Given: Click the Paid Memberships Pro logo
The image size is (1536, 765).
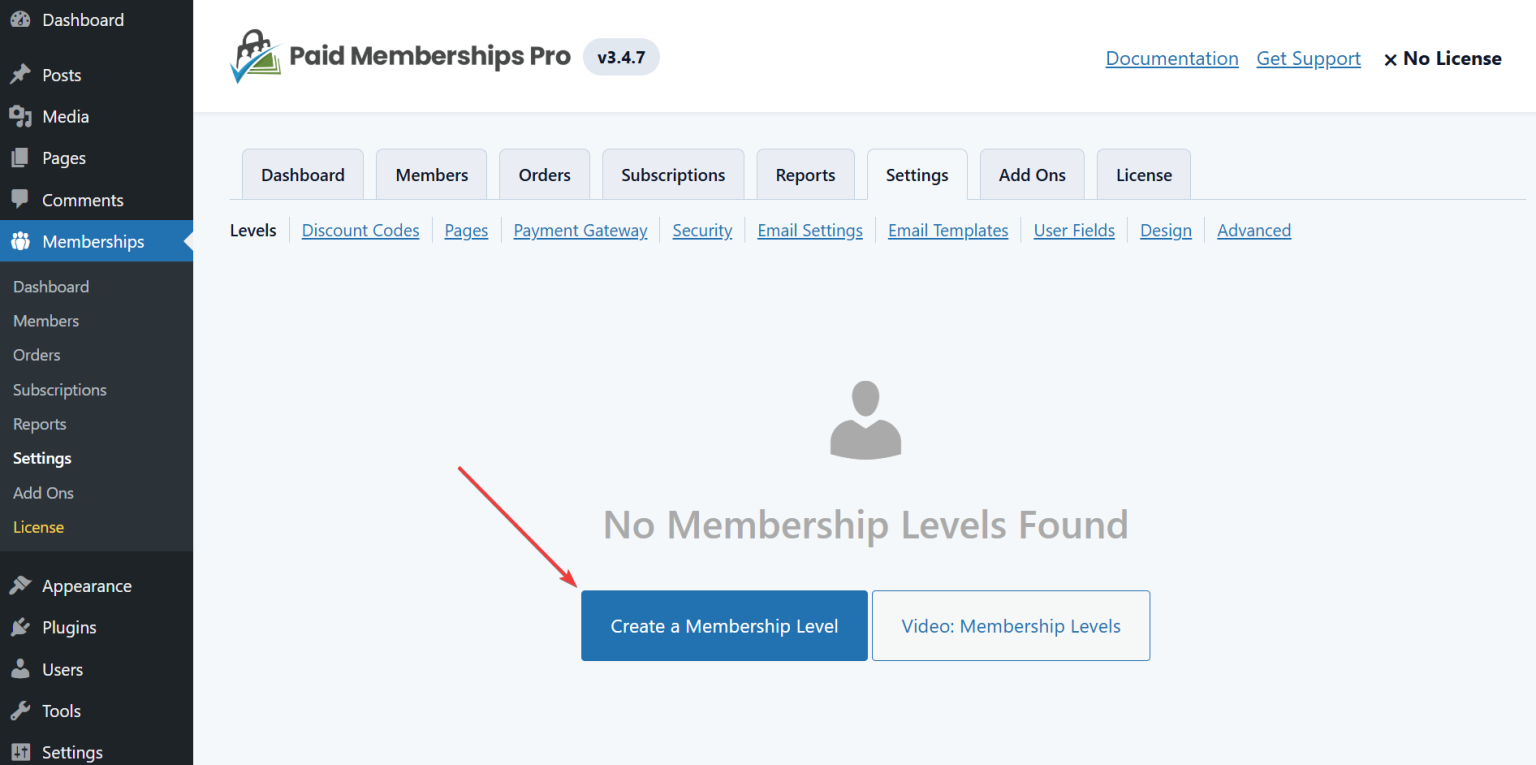Looking at the screenshot, I should pos(255,56).
